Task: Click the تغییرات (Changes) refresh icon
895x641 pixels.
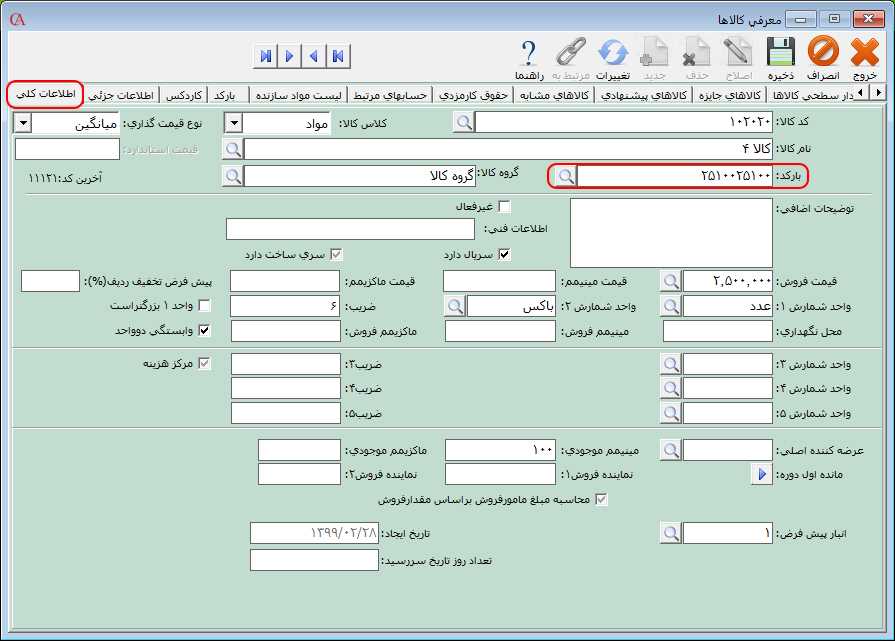Action: pos(612,50)
